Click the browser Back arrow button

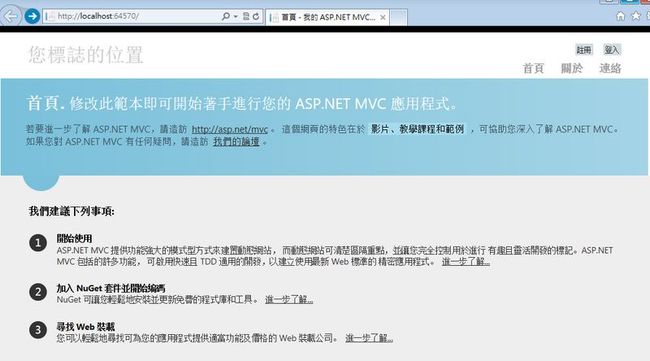click(11, 16)
